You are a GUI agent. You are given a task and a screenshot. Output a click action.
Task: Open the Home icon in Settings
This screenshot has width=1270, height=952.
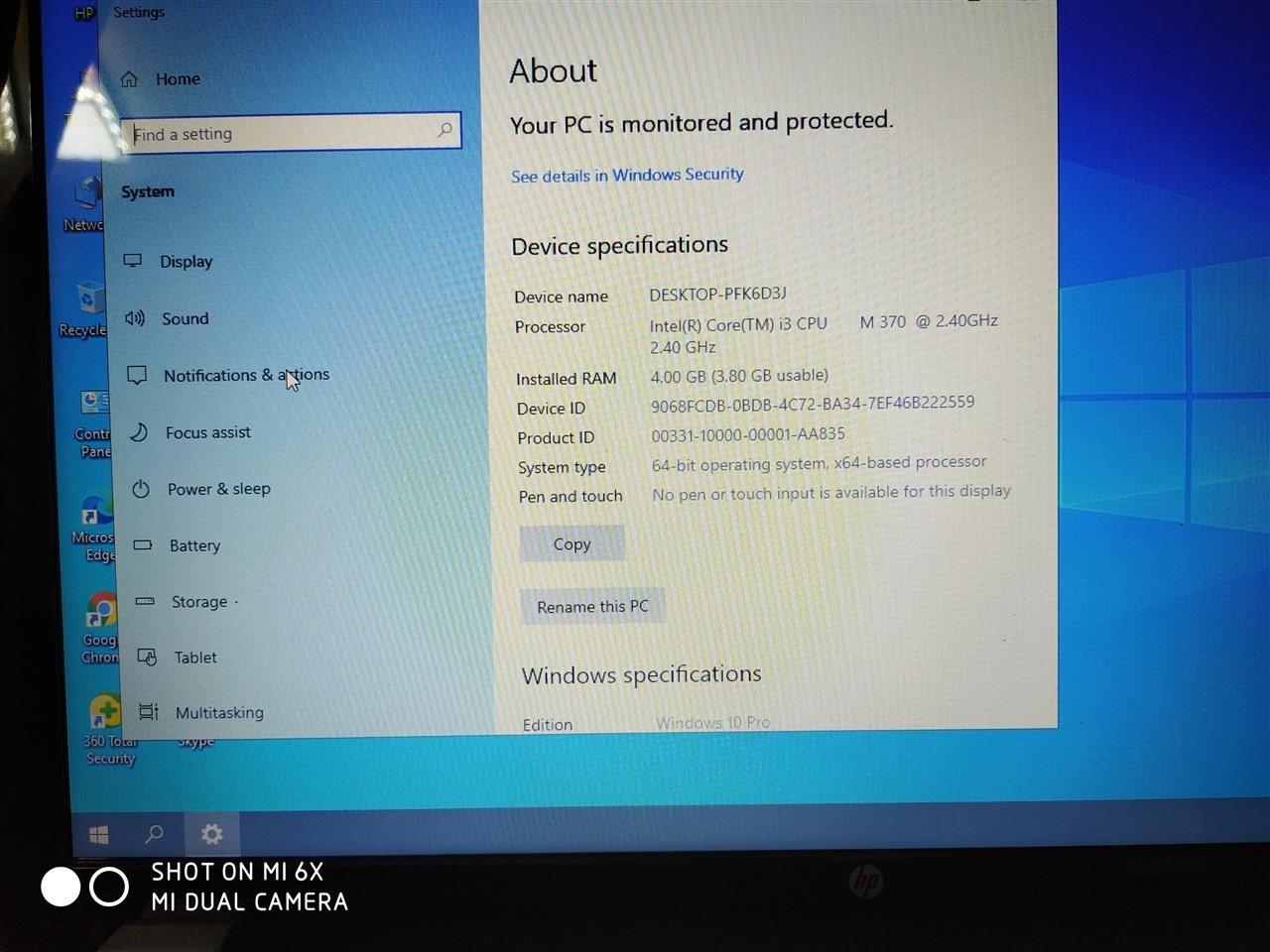click(x=129, y=79)
